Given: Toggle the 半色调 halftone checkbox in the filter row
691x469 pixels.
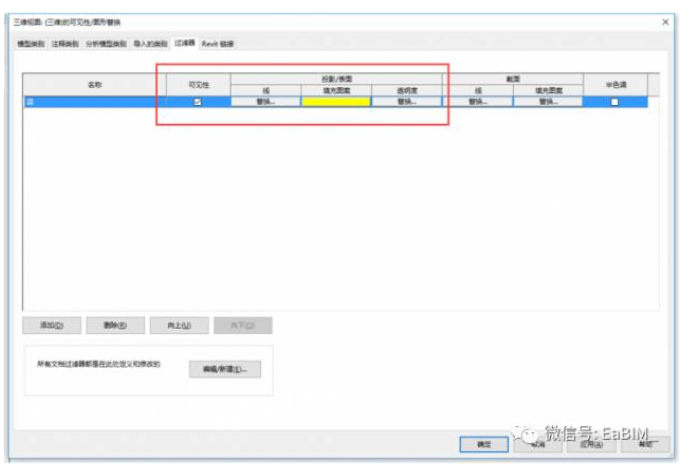Looking at the screenshot, I should 615,102.
